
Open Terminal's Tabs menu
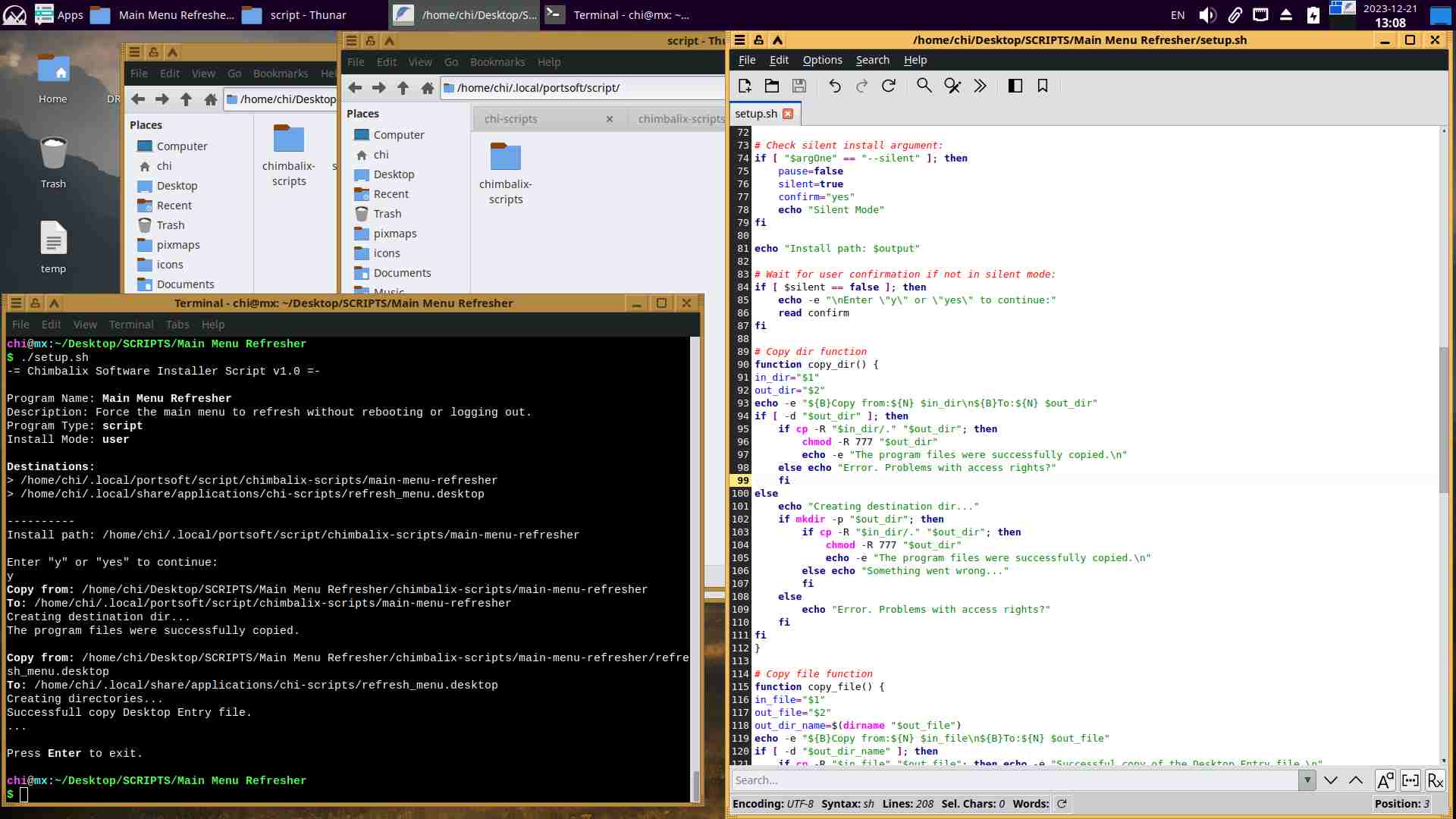(177, 325)
